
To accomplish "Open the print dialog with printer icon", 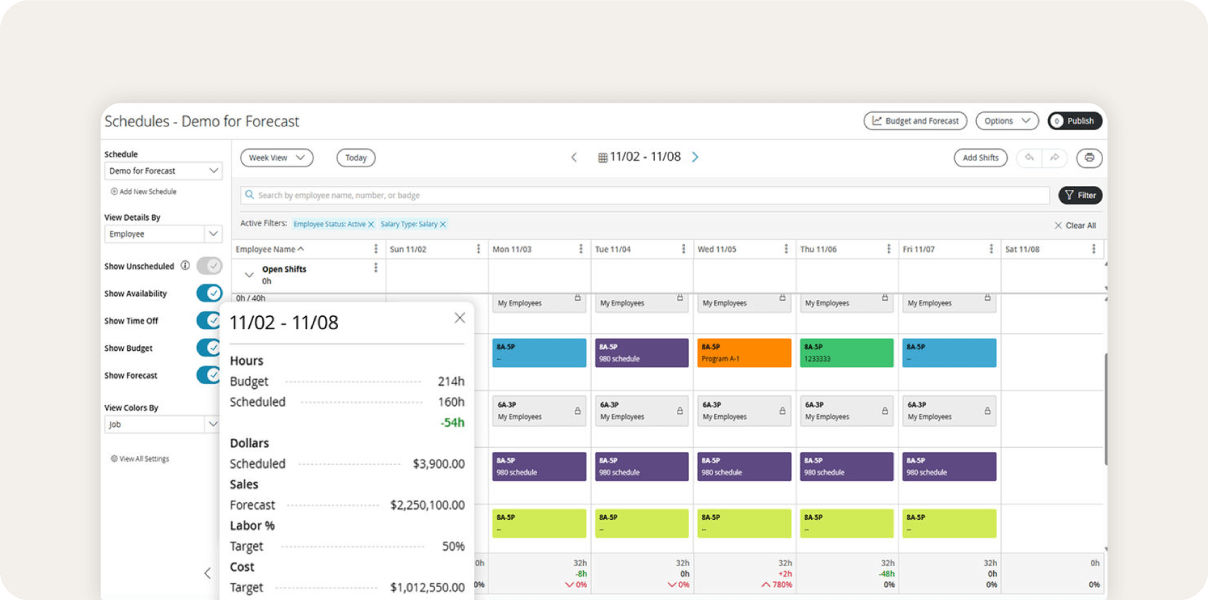I will click(x=1089, y=157).
